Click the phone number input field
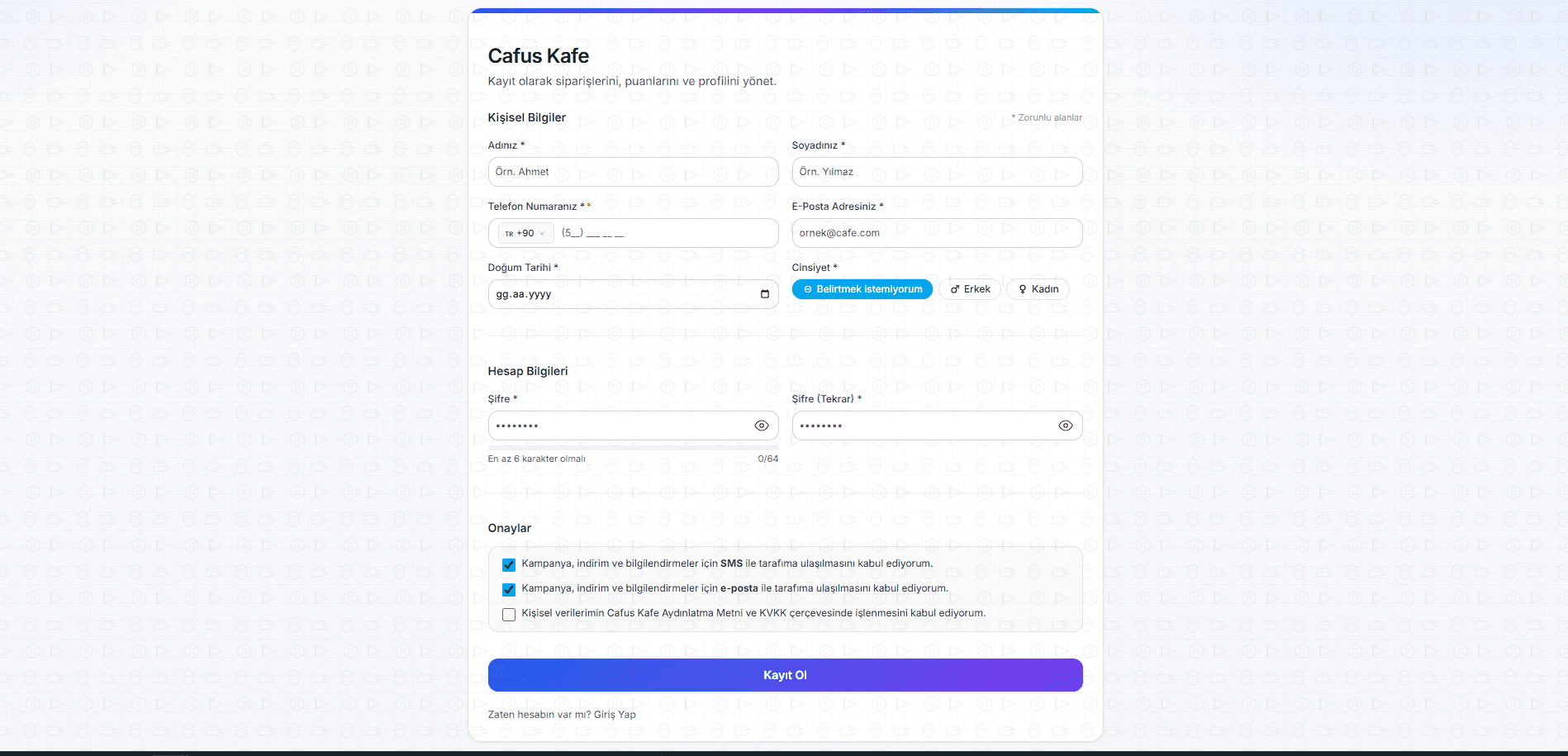This screenshot has height=756, width=1568. 665,233
